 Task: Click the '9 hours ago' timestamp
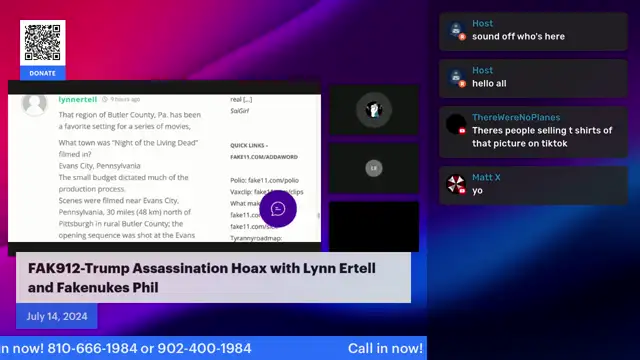coord(125,99)
